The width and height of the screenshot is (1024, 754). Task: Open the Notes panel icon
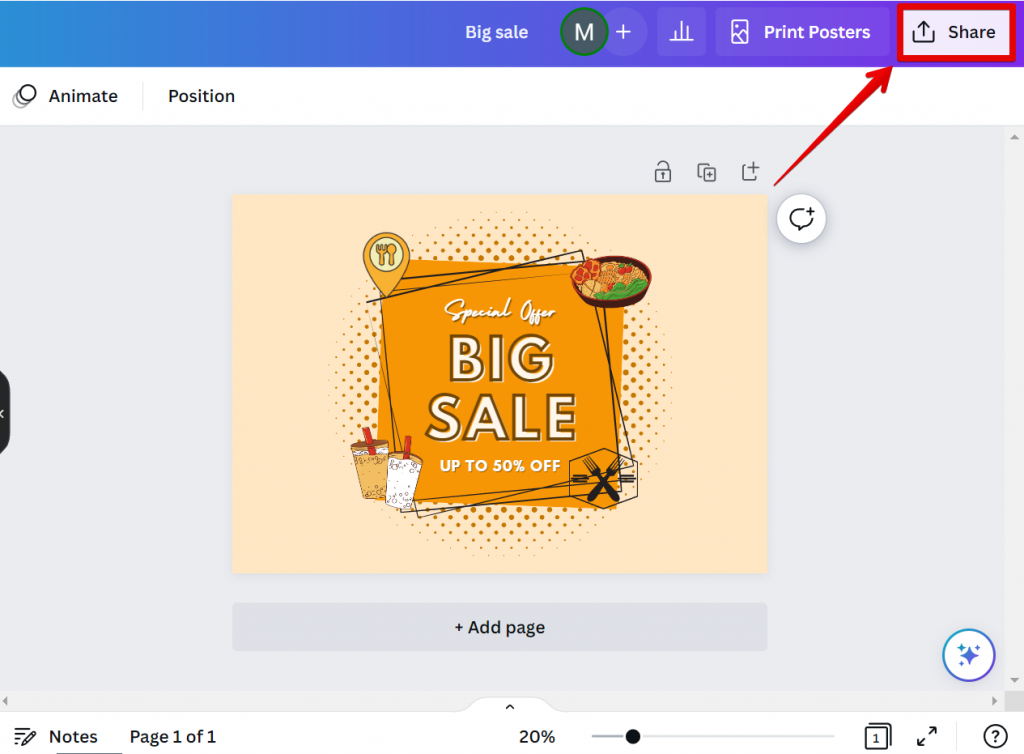[25, 736]
